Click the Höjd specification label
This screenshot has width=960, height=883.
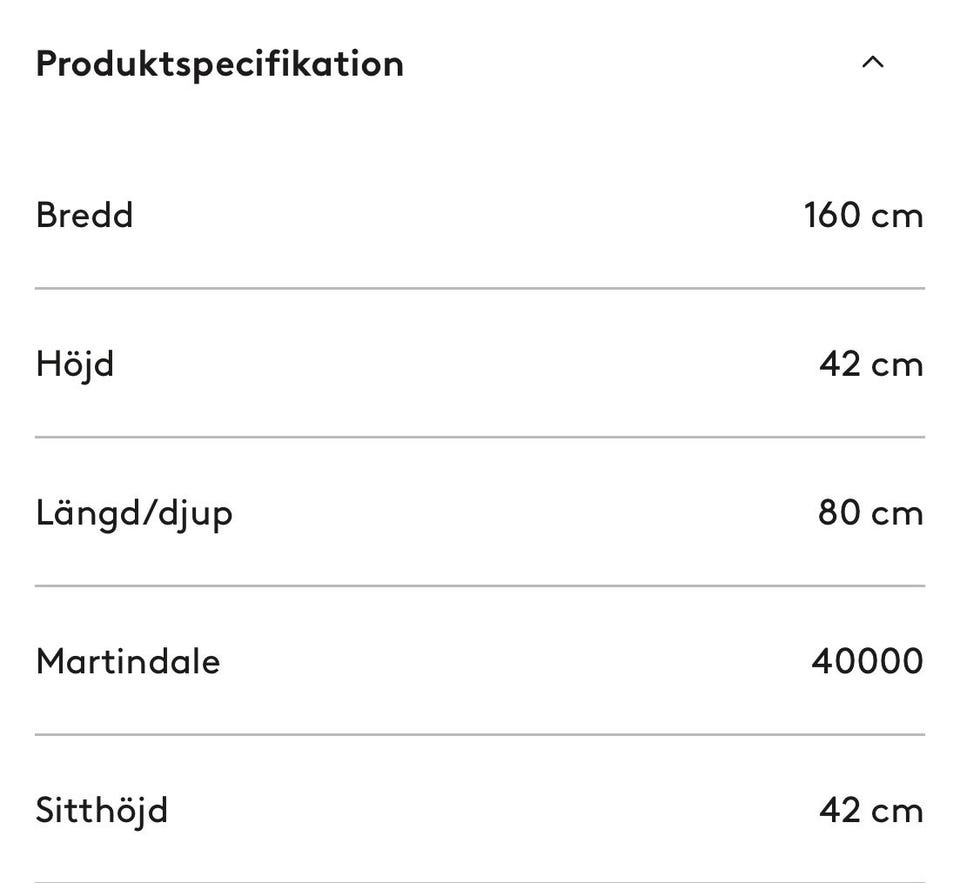75,363
